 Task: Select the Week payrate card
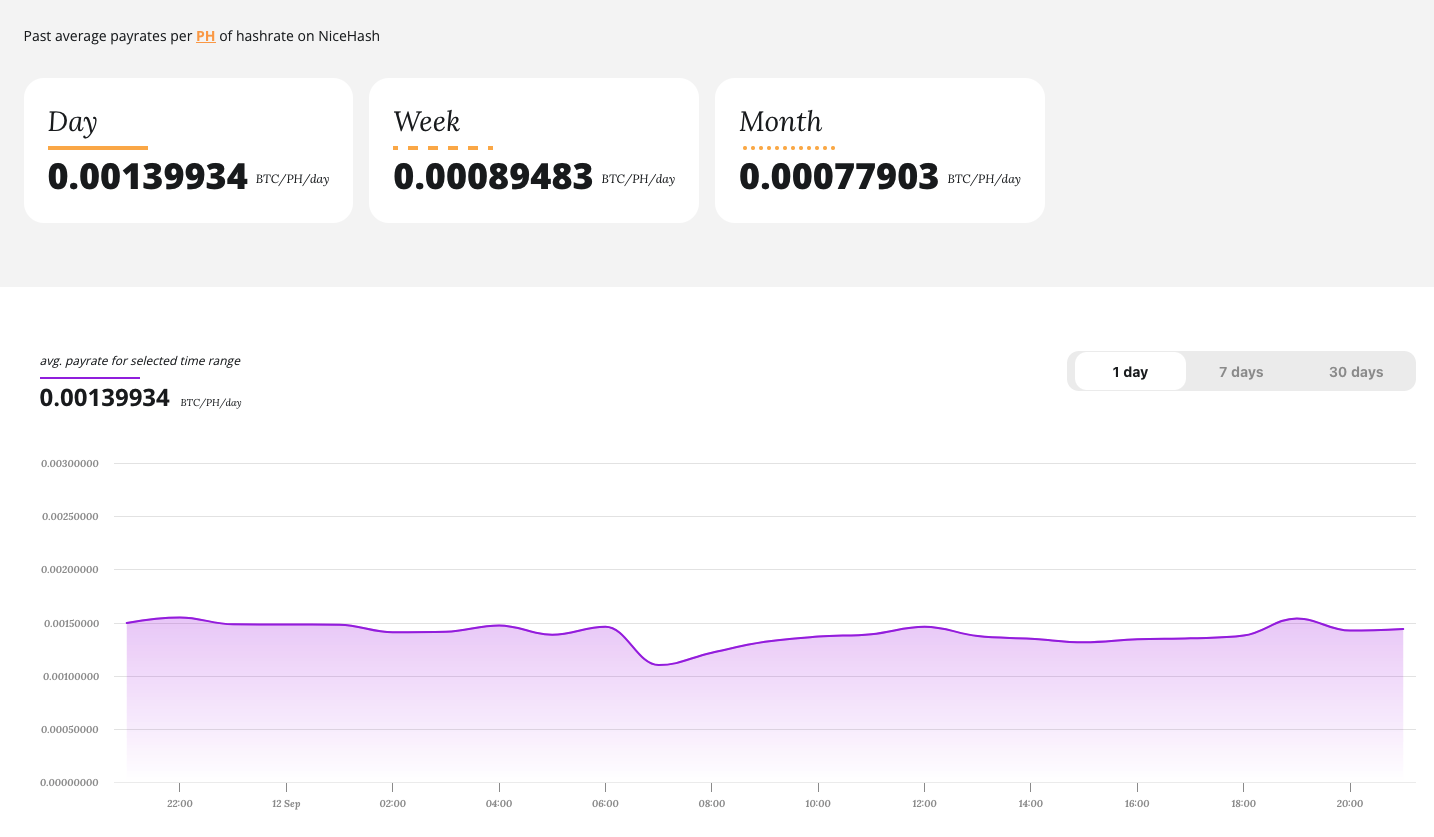coord(533,149)
